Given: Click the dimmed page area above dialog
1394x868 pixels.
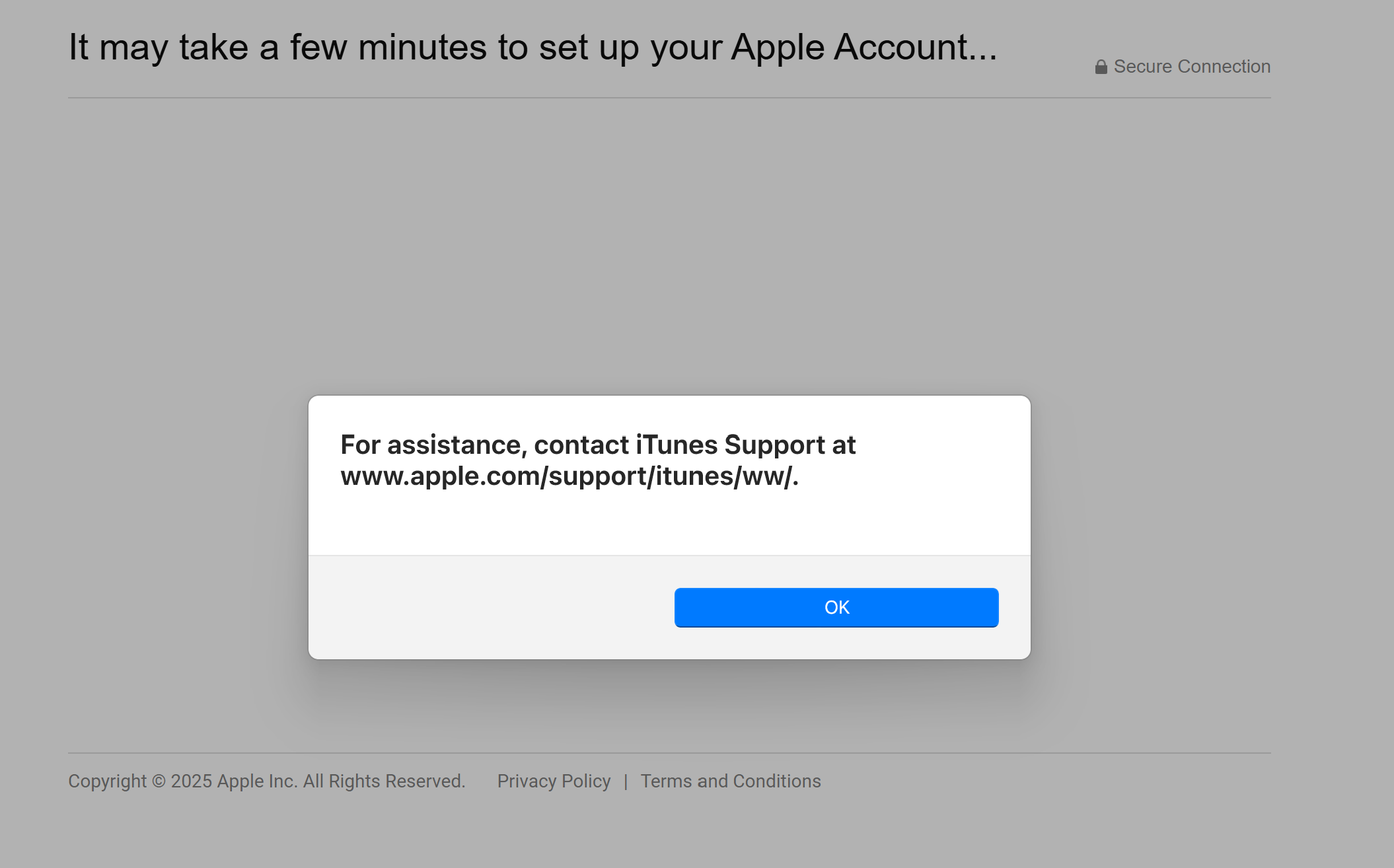Looking at the screenshot, I should (669, 244).
